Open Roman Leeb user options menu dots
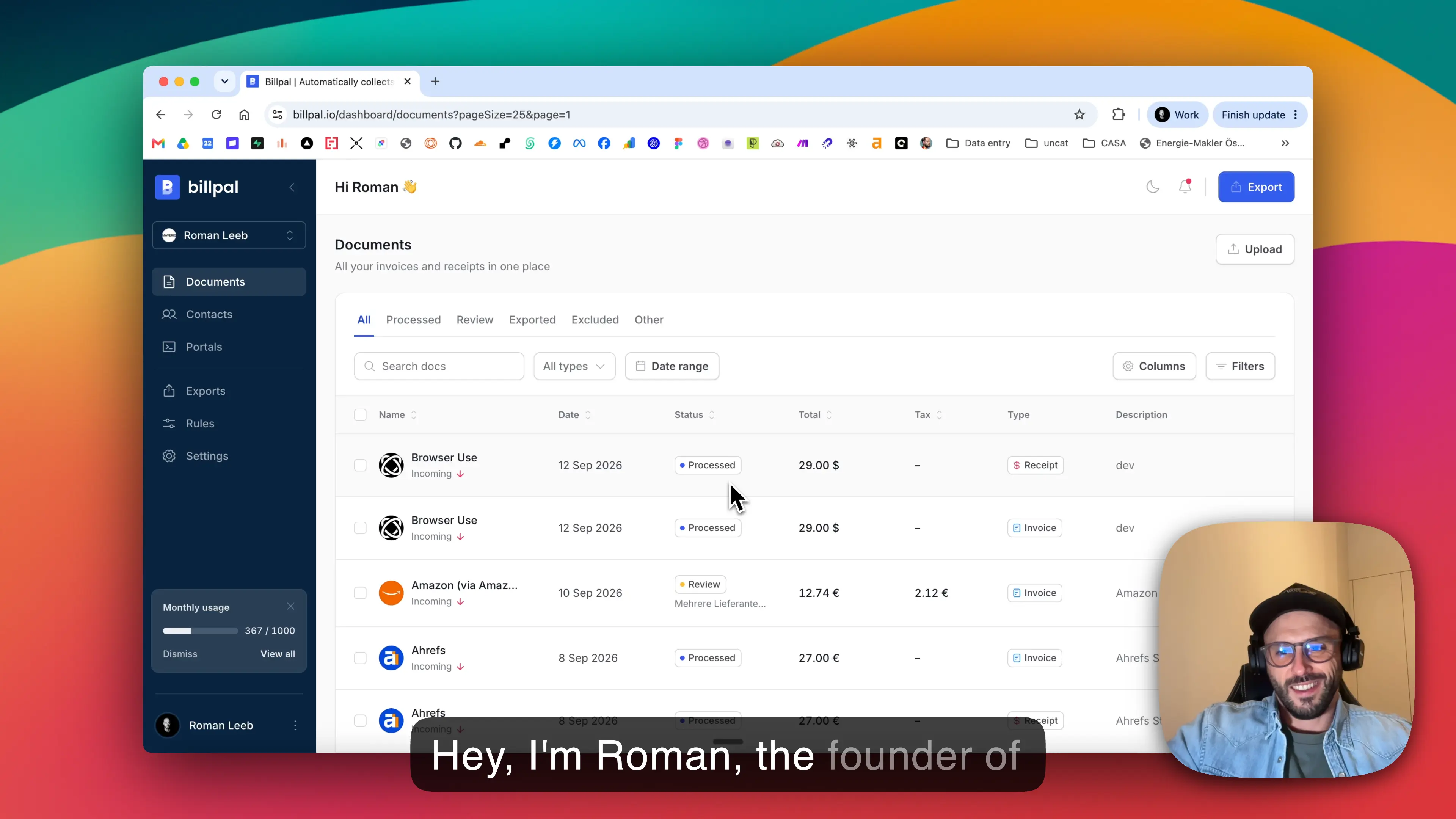This screenshot has width=1456, height=819. click(295, 725)
